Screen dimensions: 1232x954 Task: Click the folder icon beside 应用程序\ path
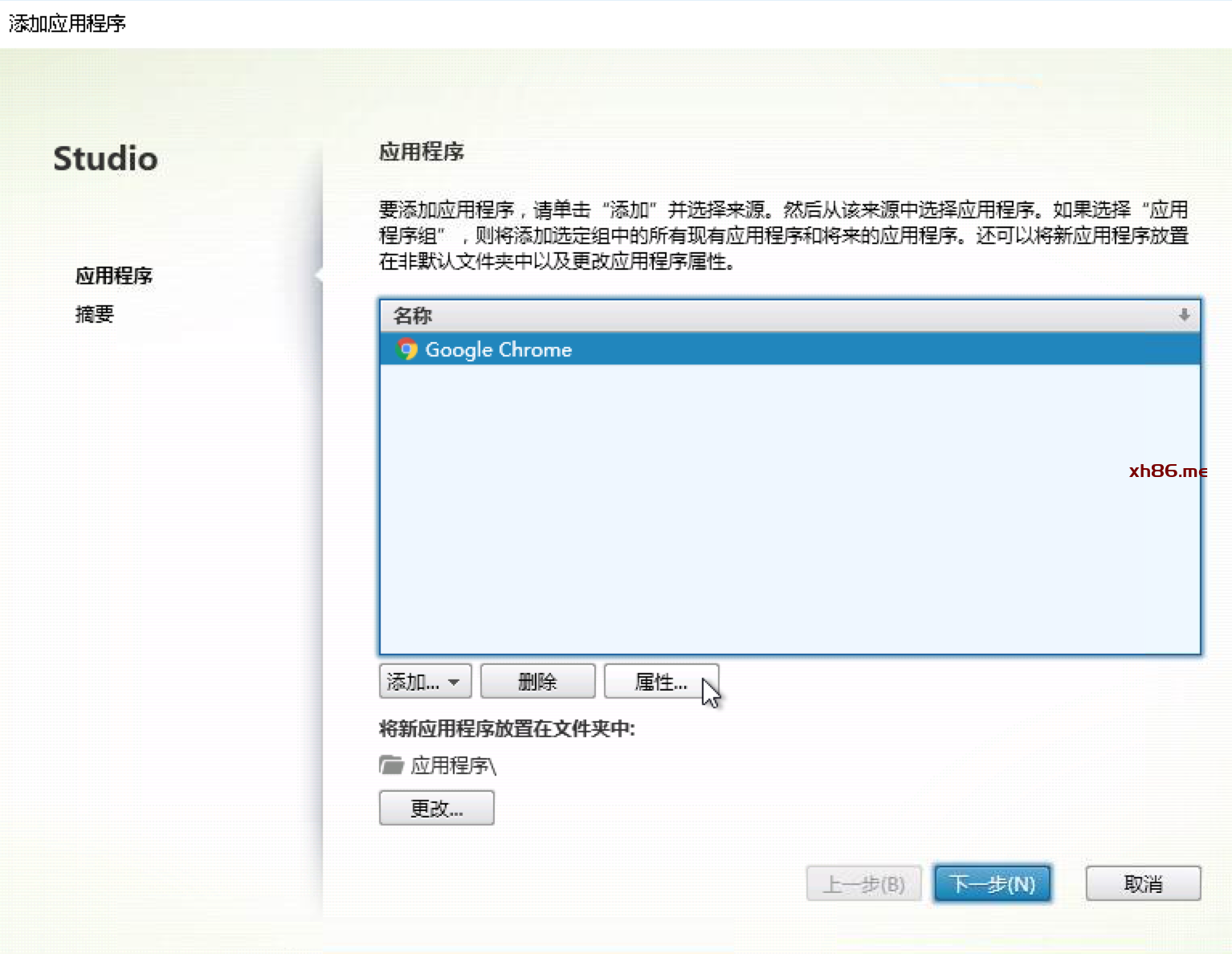391,765
